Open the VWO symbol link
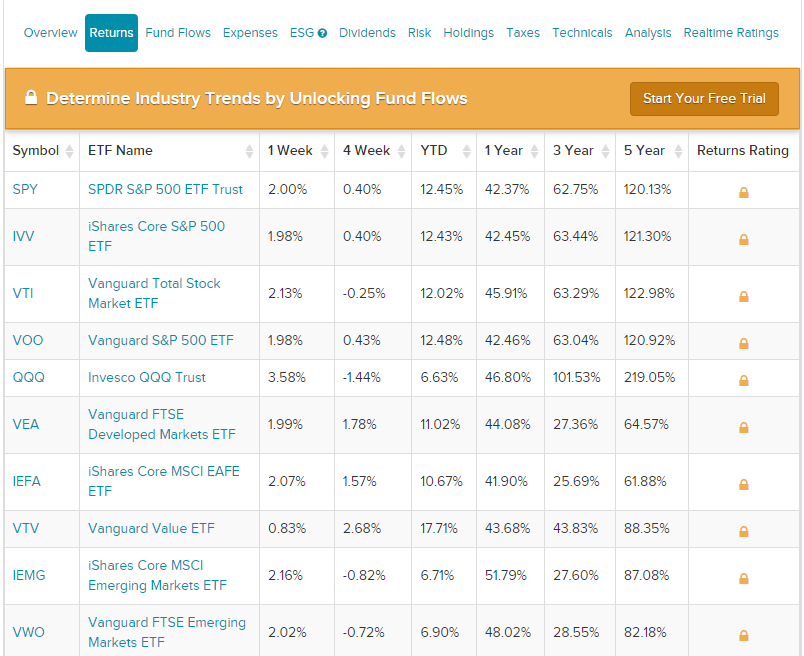 point(29,632)
